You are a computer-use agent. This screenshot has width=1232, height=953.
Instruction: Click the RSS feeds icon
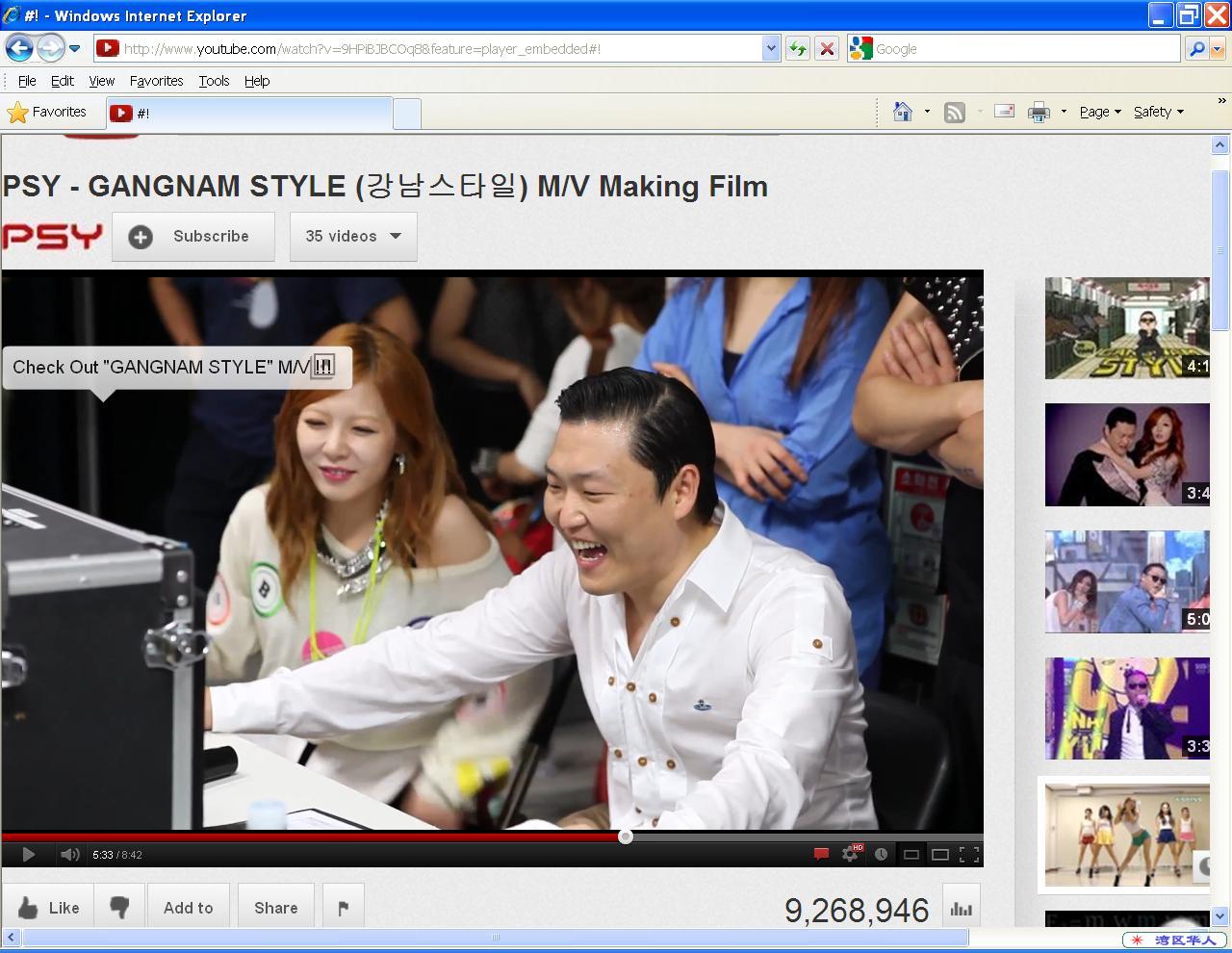tap(954, 112)
